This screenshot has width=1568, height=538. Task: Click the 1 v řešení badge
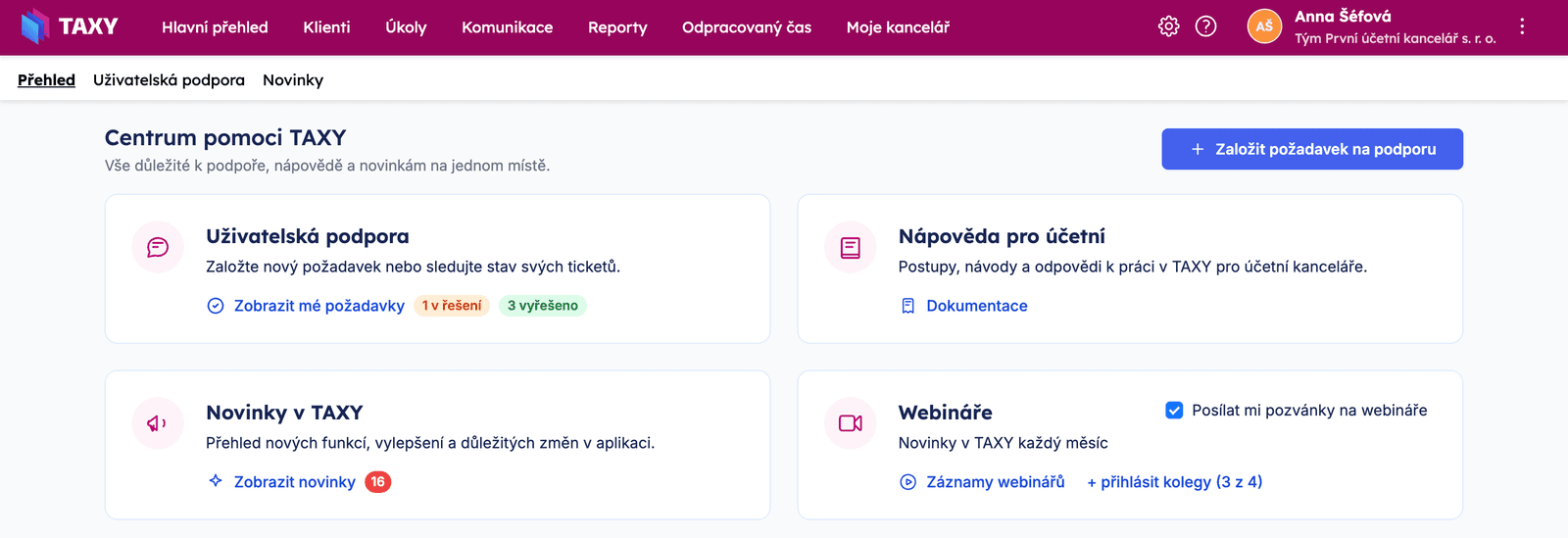coord(452,306)
